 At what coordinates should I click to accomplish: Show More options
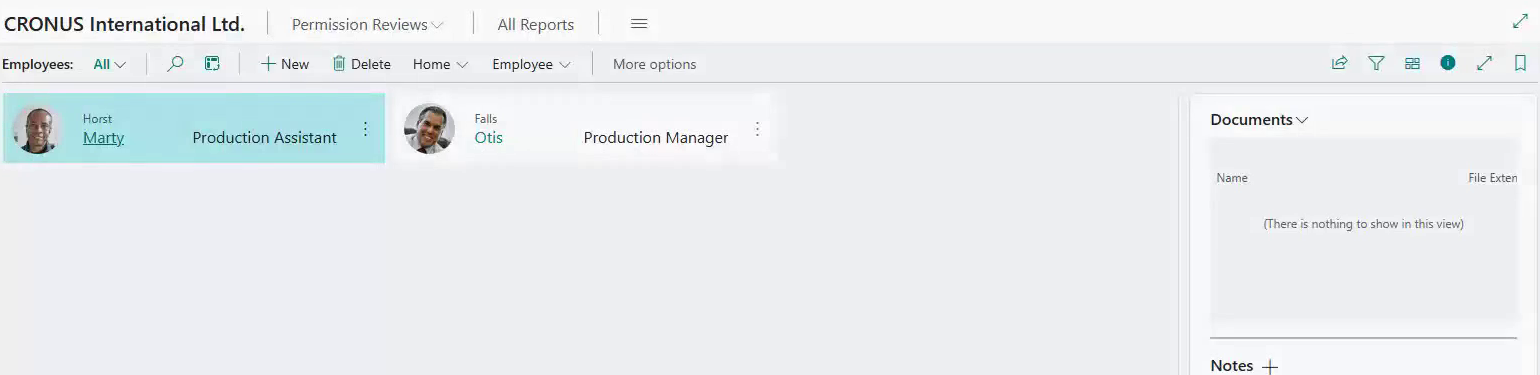pos(654,64)
